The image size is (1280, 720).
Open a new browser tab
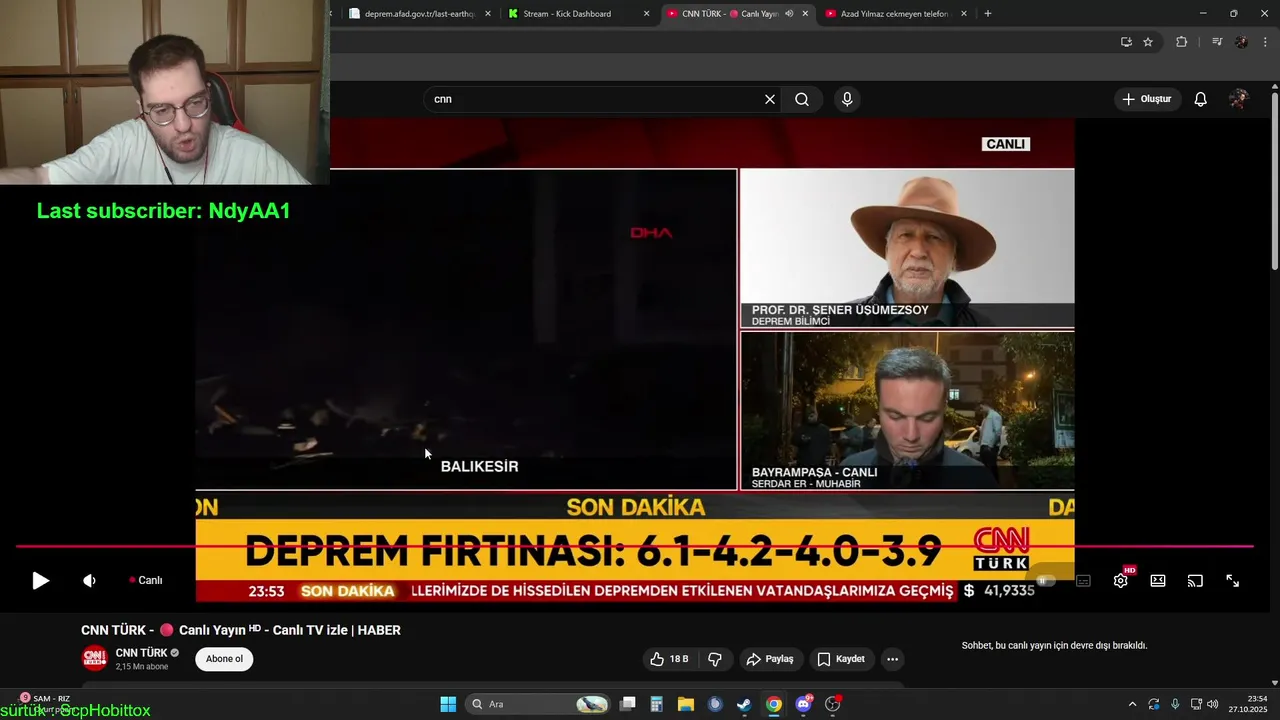coord(988,14)
